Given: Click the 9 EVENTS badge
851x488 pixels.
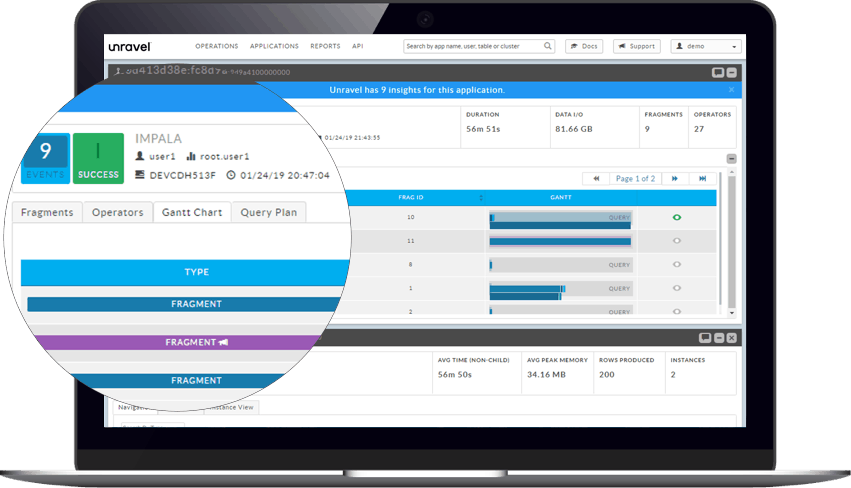Looking at the screenshot, I should coord(46,159).
